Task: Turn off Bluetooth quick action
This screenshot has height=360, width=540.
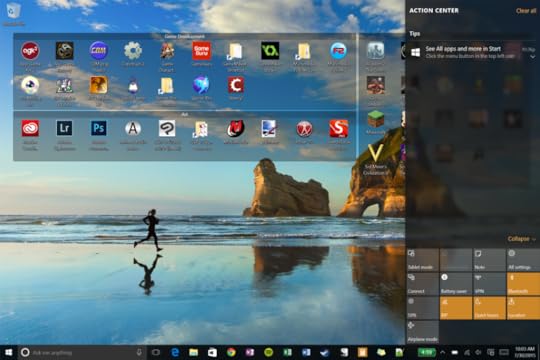Action: 523,284
